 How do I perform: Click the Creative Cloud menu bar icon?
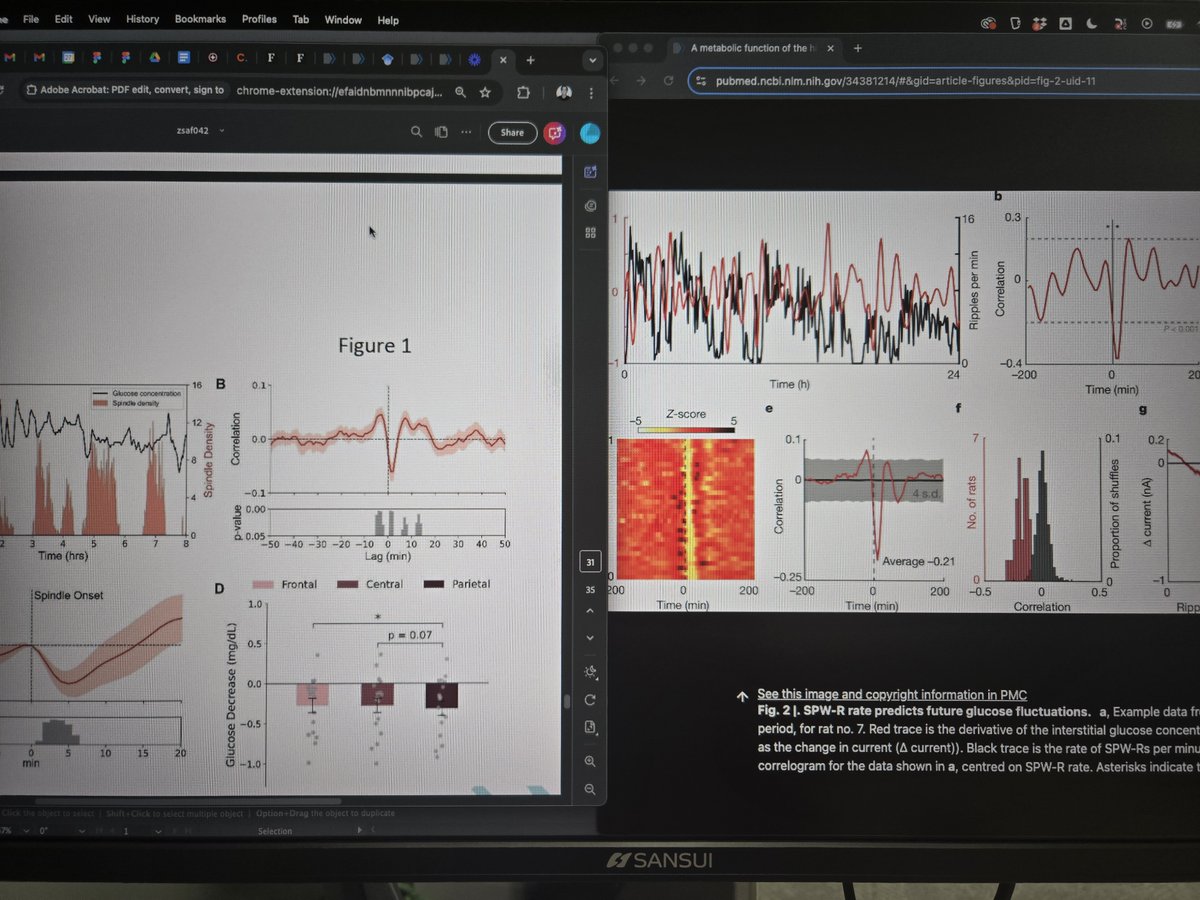(x=988, y=22)
